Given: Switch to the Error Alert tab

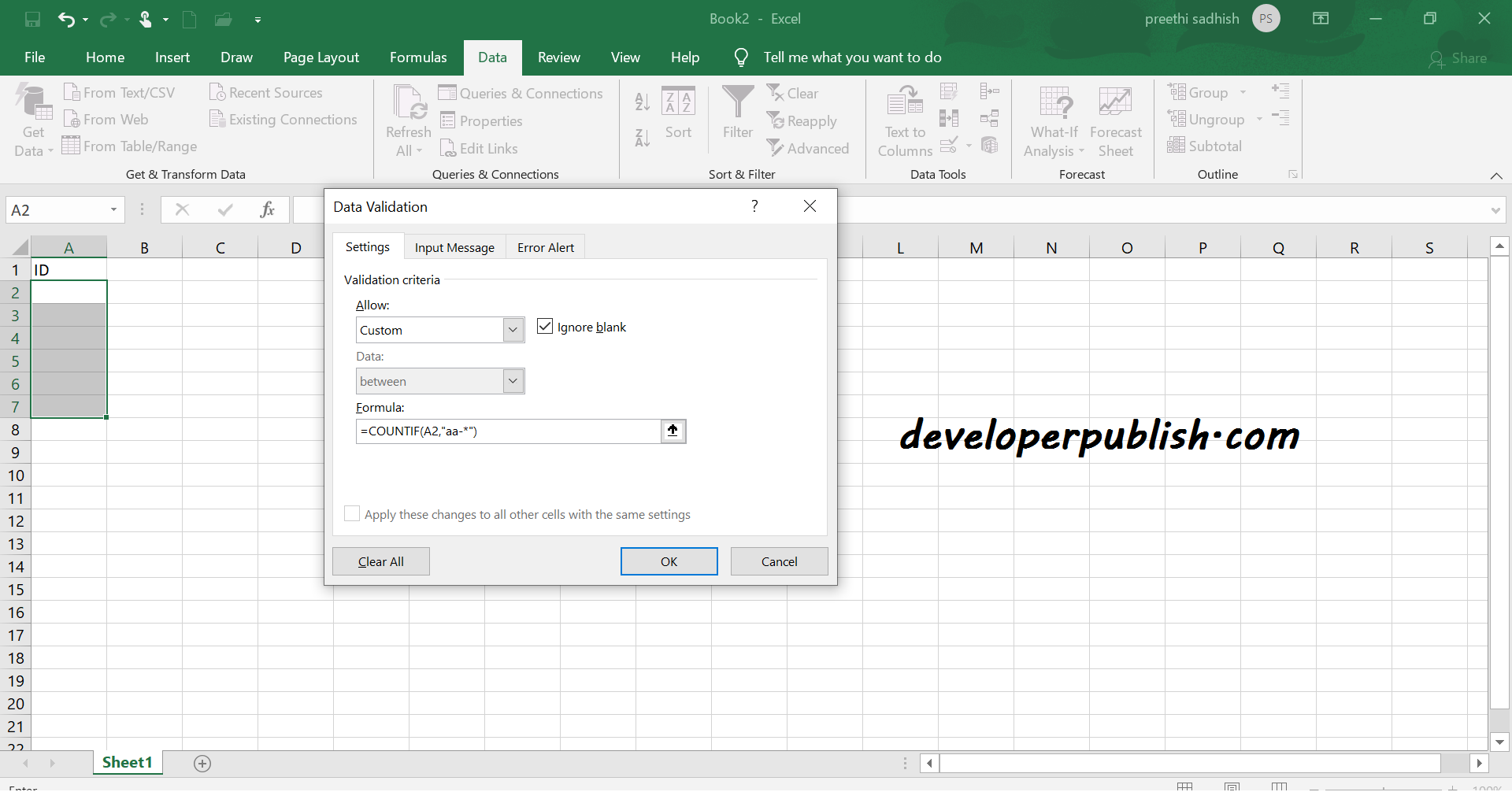Looking at the screenshot, I should pyautogui.click(x=545, y=246).
